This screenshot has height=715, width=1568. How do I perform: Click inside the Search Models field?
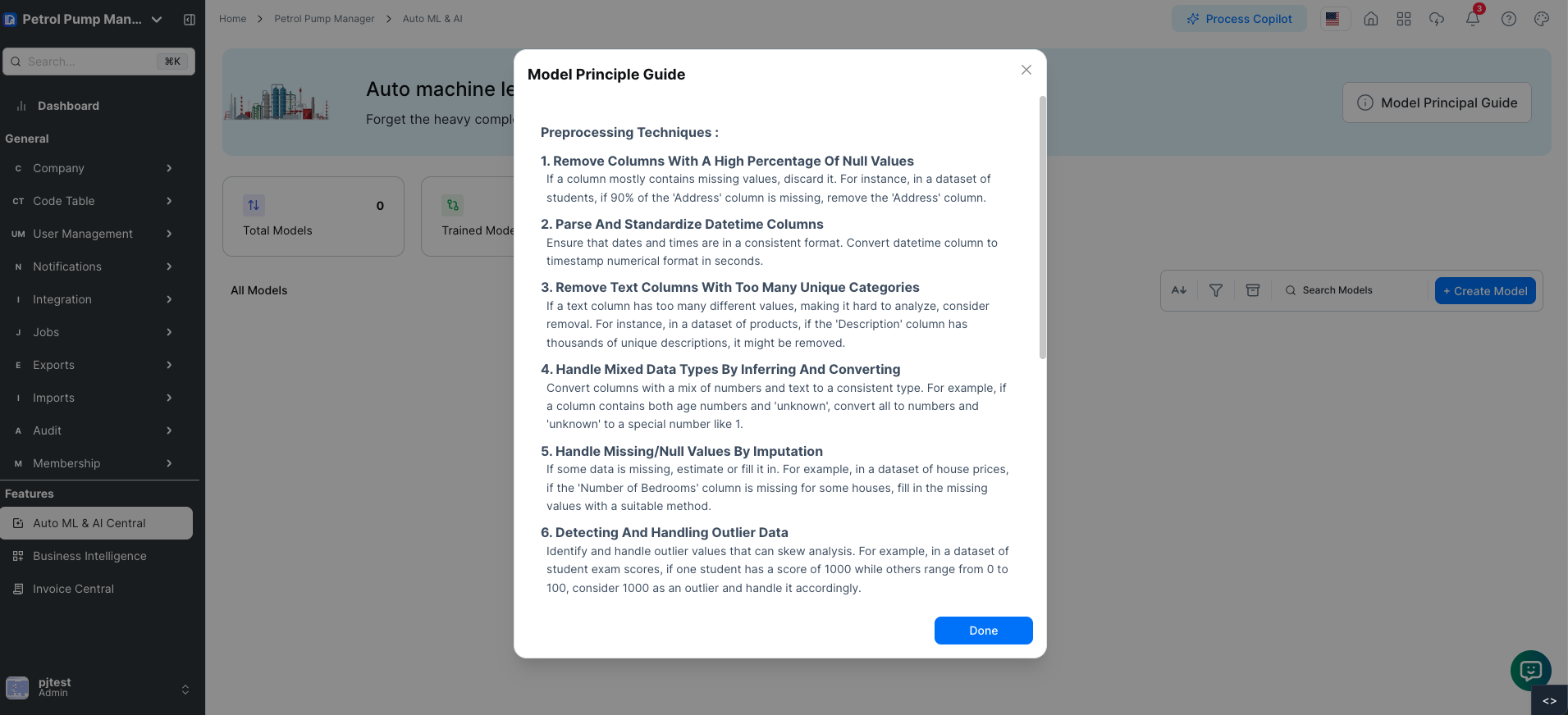1346,289
